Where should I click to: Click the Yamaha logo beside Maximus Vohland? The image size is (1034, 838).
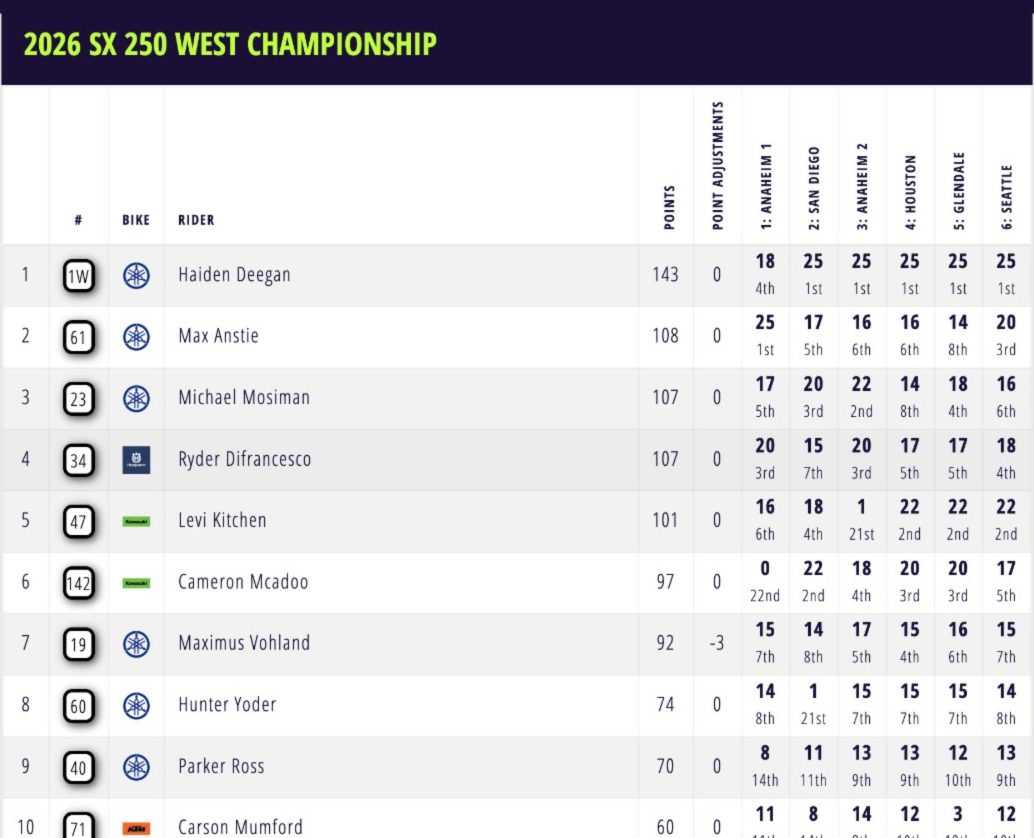point(136,644)
